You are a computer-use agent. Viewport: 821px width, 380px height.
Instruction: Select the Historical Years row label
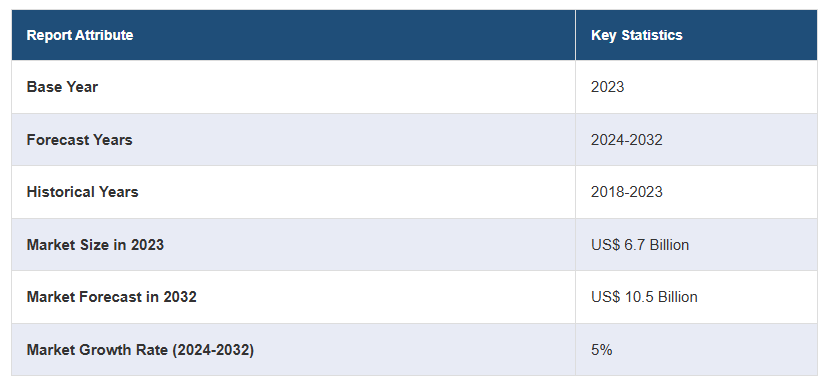[82, 192]
